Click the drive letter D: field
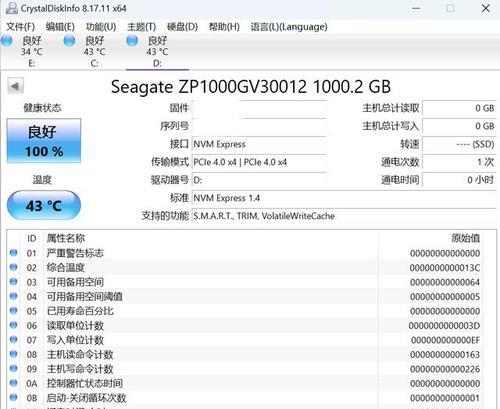 [259, 180]
